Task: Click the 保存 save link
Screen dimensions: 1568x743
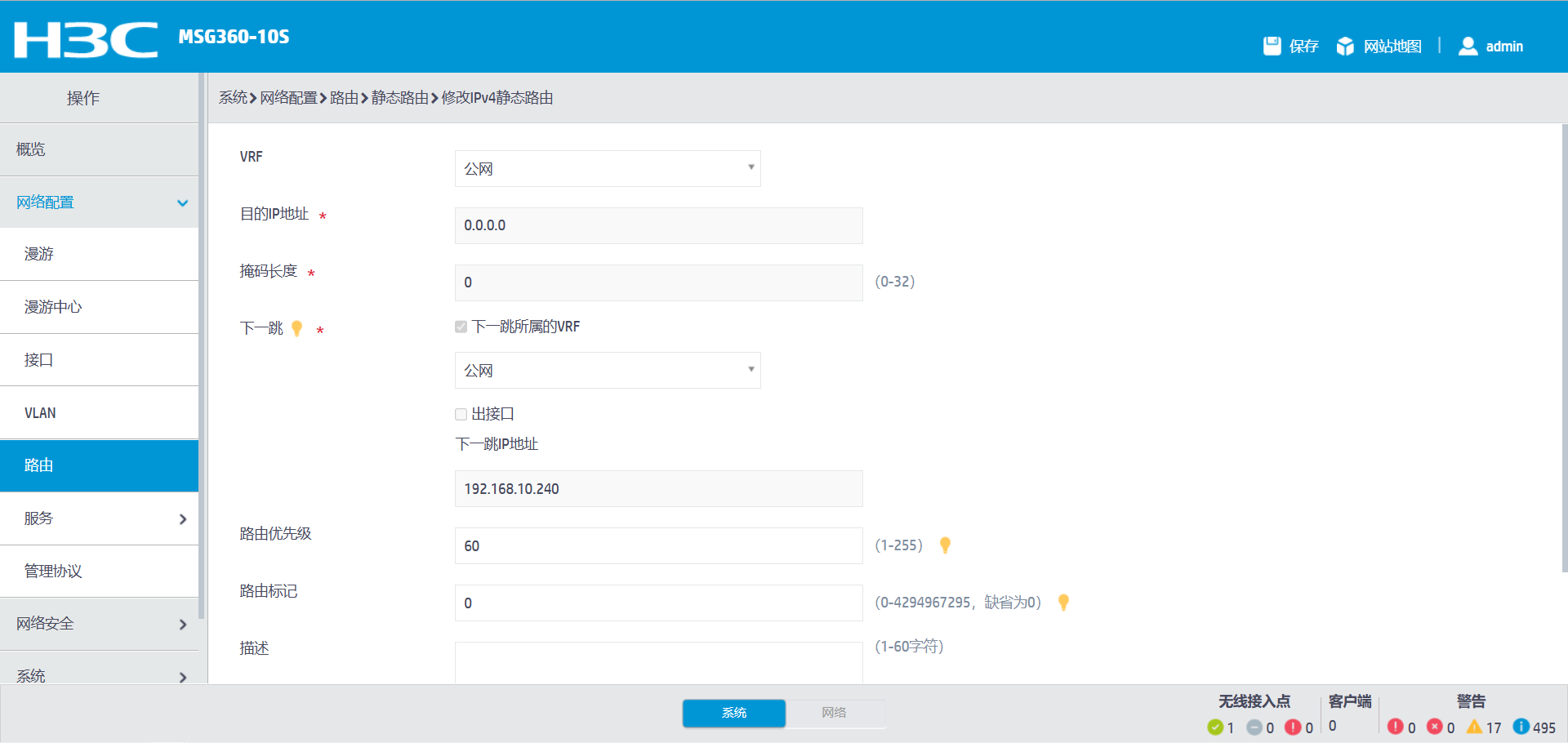Action: pos(1303,47)
